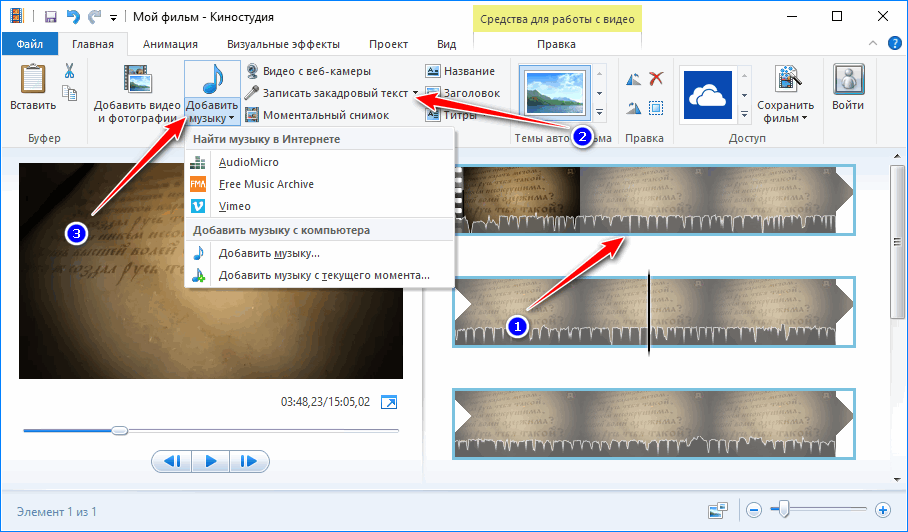Viewport: 908px width, 532px height.
Task: Click the Paste (Вставить) clipboard icon
Action: coord(33,79)
